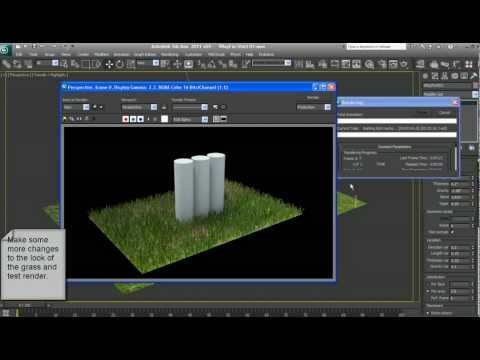Activate the Select and Move tool
The height and width of the screenshot is (360, 480).
[109, 64]
